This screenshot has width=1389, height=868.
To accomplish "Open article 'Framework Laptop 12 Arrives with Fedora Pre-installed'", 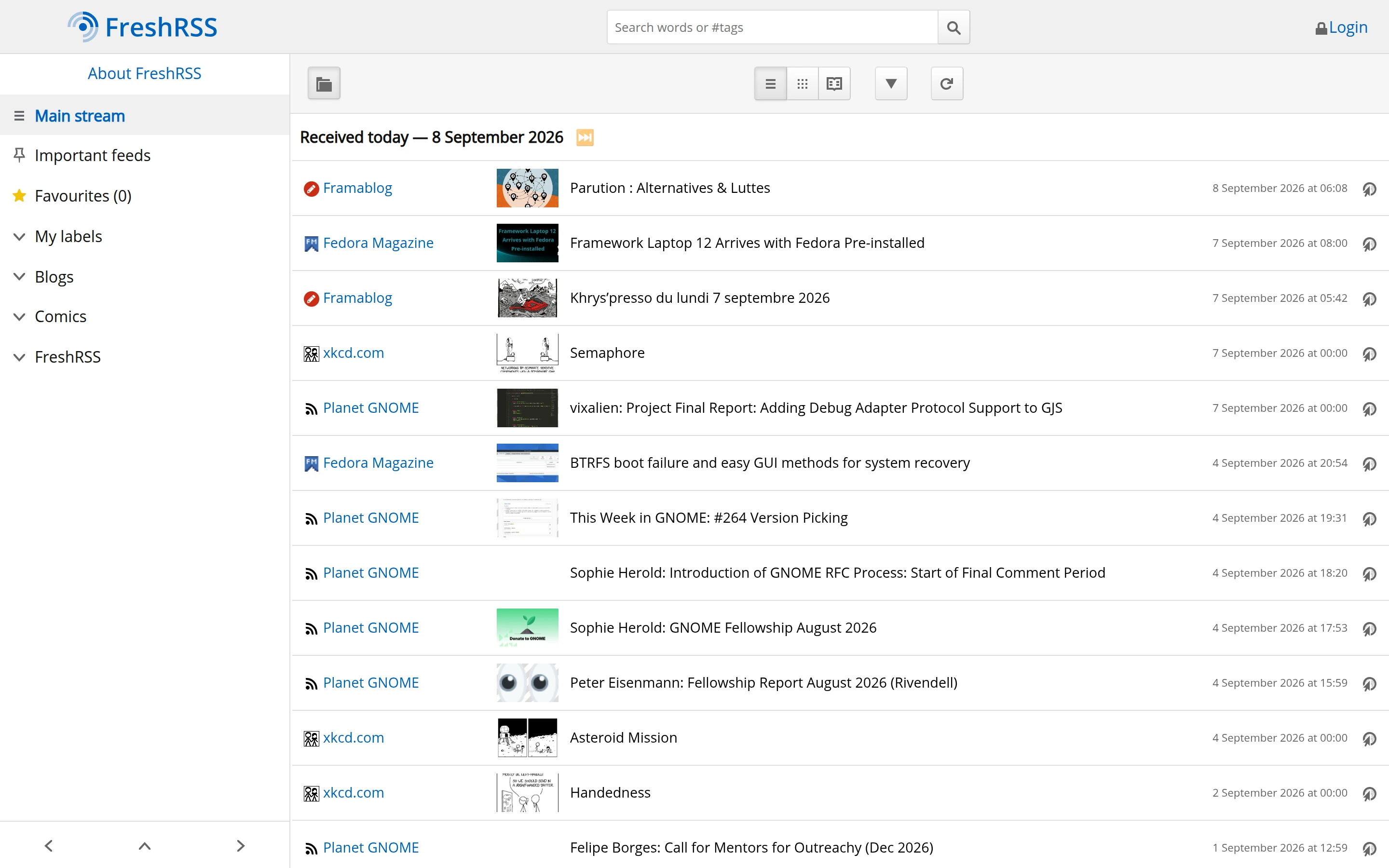I will tap(747, 243).
